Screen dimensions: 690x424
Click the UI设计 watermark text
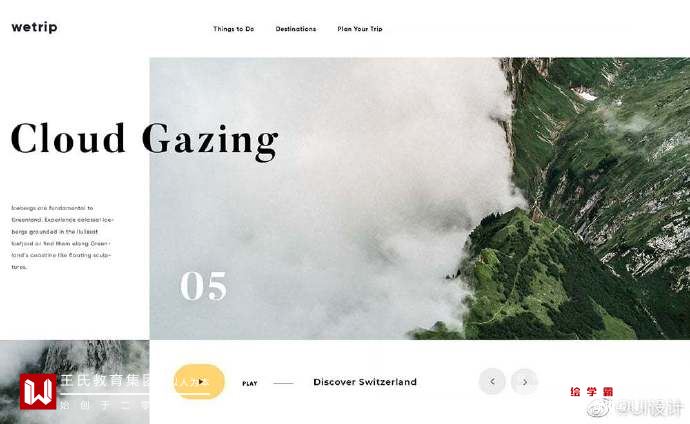click(649, 408)
